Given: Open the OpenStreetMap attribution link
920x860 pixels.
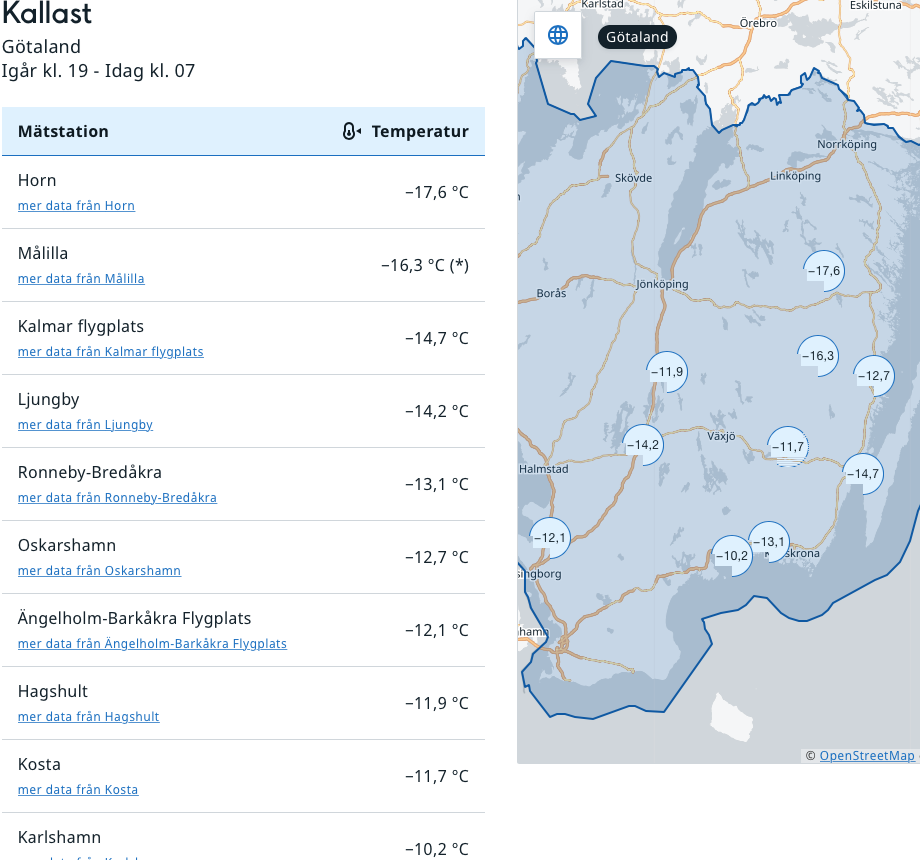Looking at the screenshot, I should point(866,756).
